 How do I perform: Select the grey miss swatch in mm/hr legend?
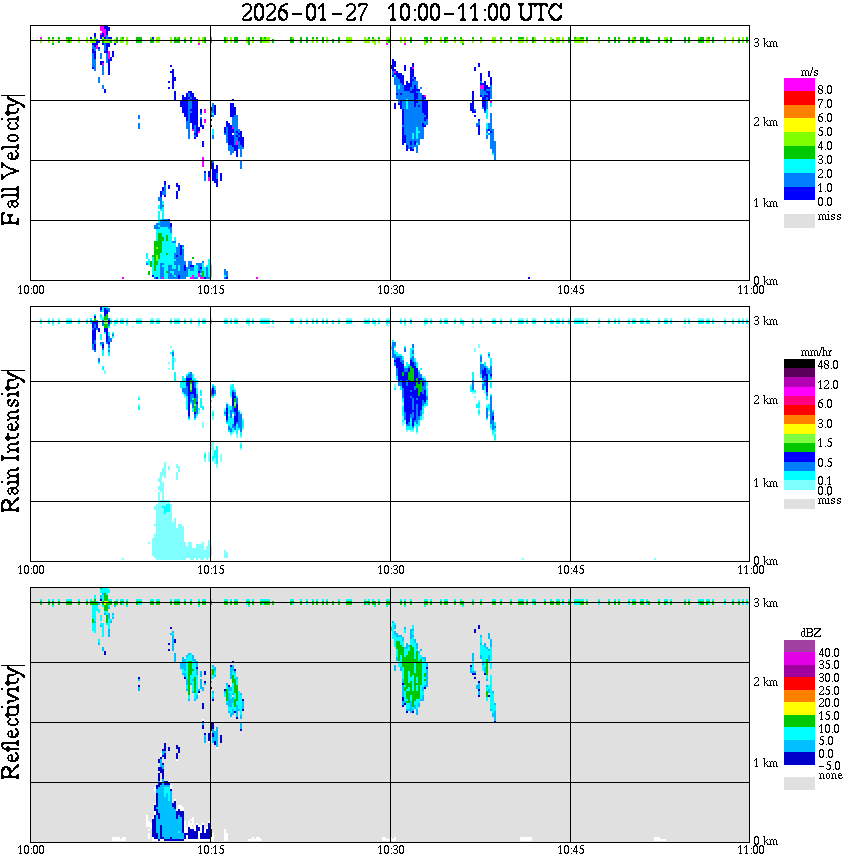[x=799, y=504]
